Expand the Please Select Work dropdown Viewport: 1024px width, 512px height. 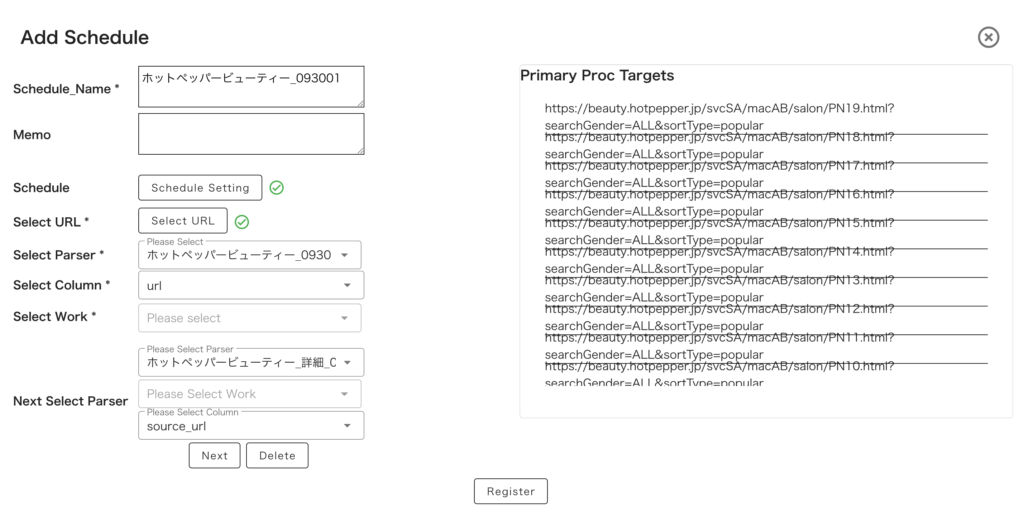pyautogui.click(x=250, y=394)
